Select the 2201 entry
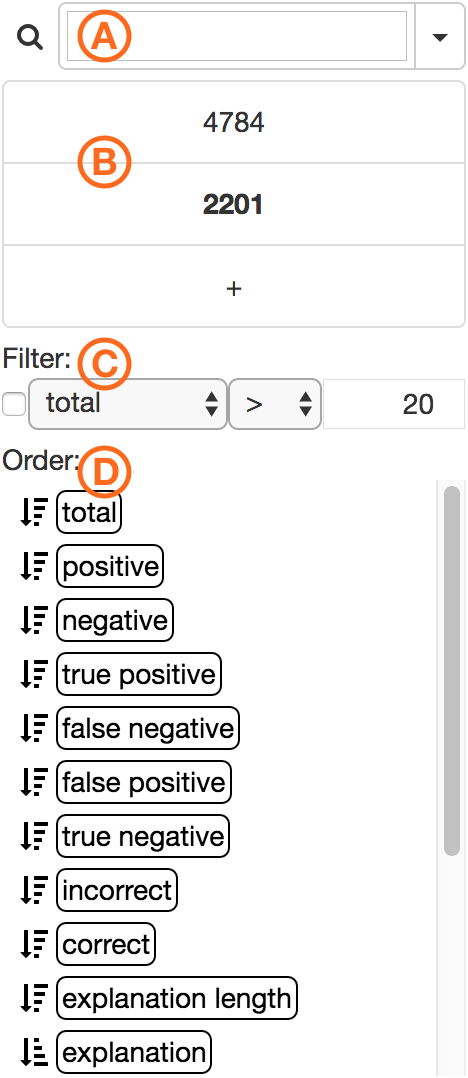Screen dimensions: 468x1078 [x=234, y=204]
